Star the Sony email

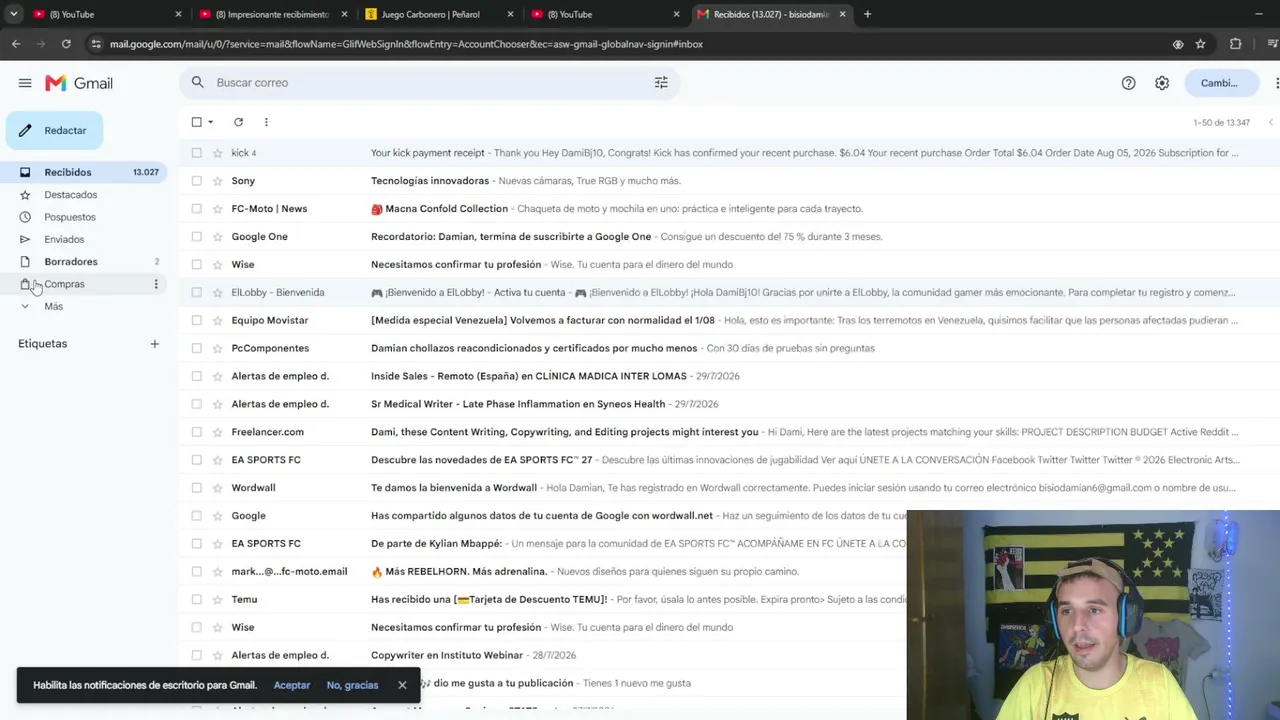(217, 181)
